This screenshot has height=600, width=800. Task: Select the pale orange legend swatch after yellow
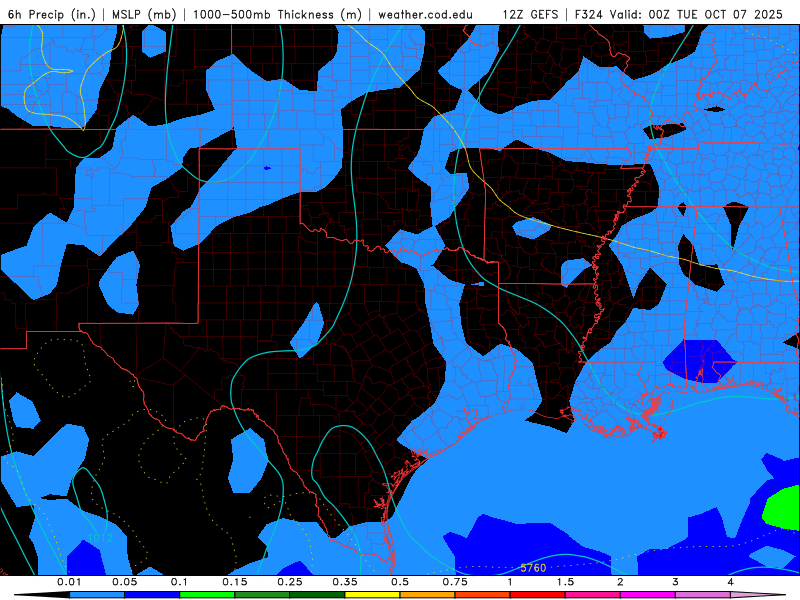428,595
